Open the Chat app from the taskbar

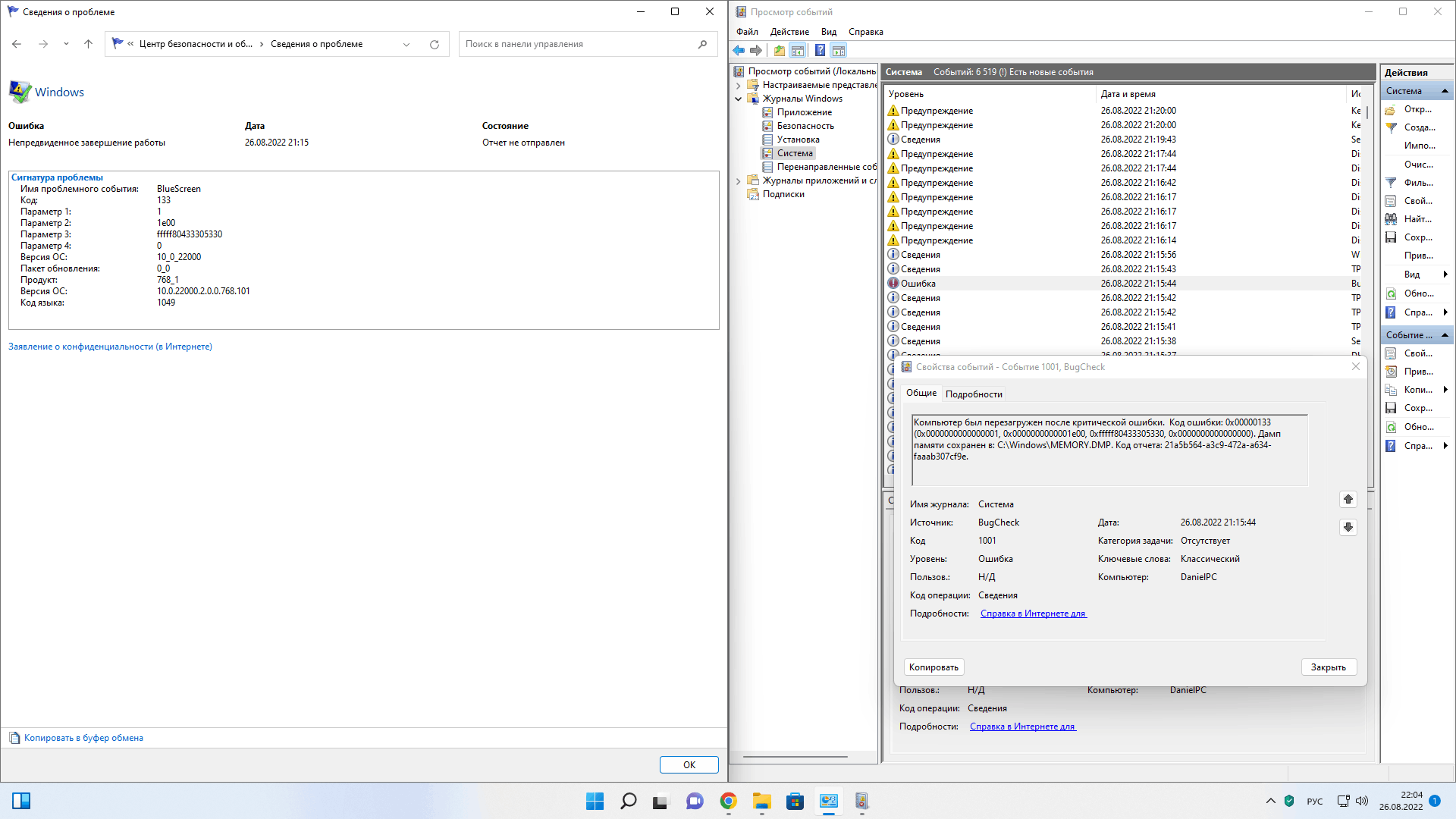click(x=695, y=801)
